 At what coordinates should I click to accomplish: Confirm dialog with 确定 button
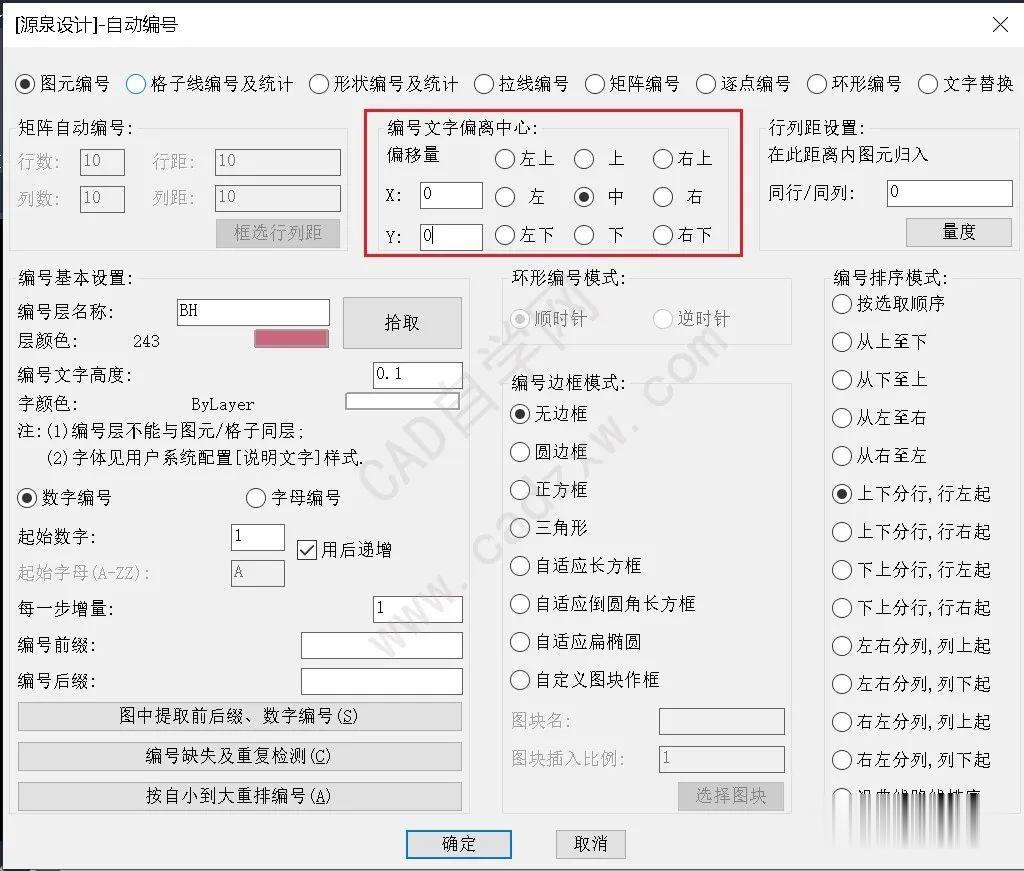click(458, 843)
